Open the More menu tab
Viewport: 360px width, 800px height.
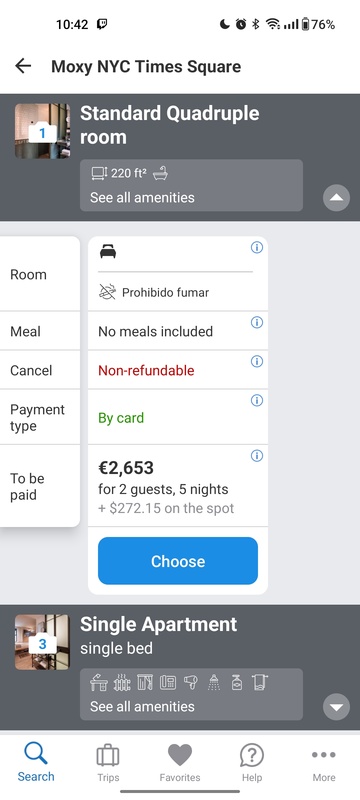tap(324, 763)
